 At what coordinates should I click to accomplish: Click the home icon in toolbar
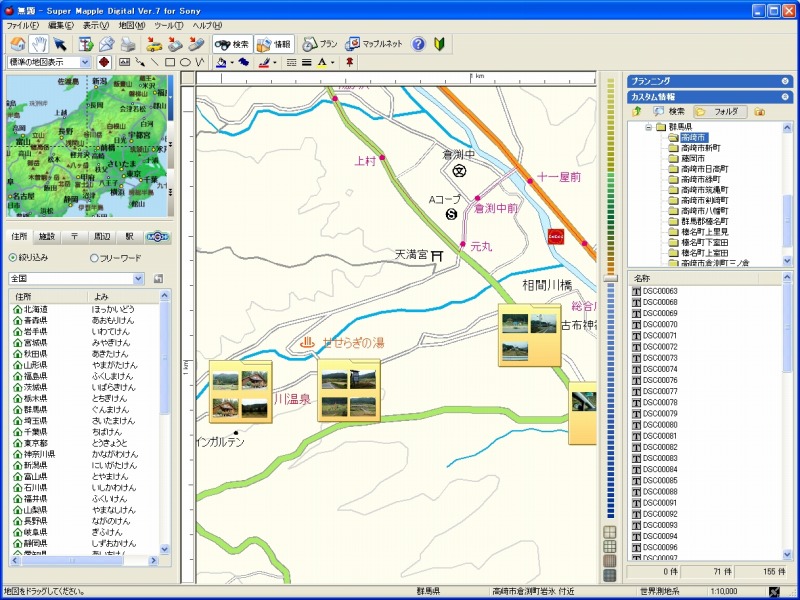point(17,44)
